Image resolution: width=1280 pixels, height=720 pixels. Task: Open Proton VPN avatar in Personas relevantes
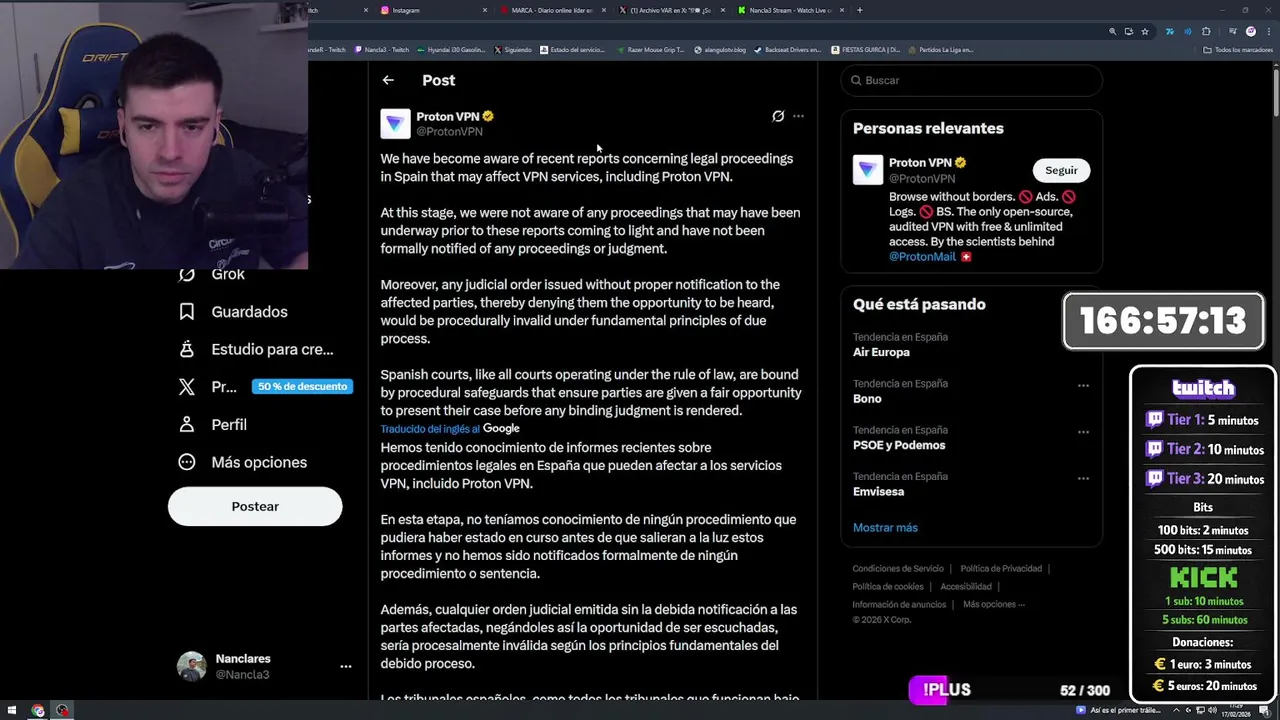pos(868,169)
